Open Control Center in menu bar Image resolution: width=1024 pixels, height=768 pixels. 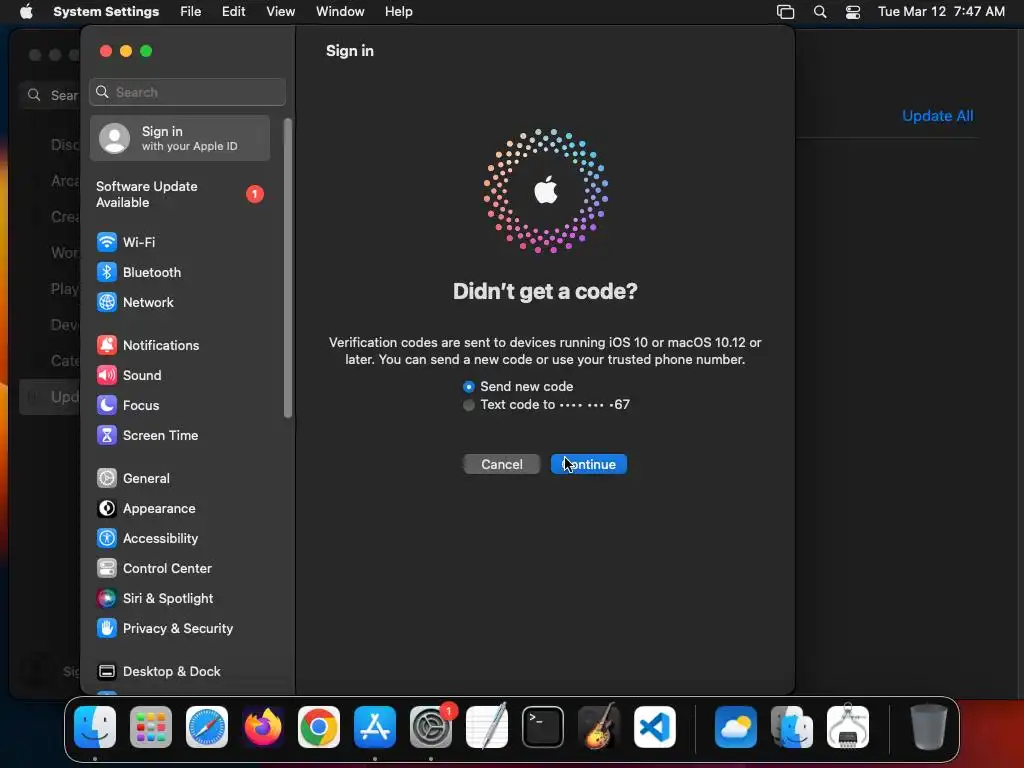(x=853, y=12)
